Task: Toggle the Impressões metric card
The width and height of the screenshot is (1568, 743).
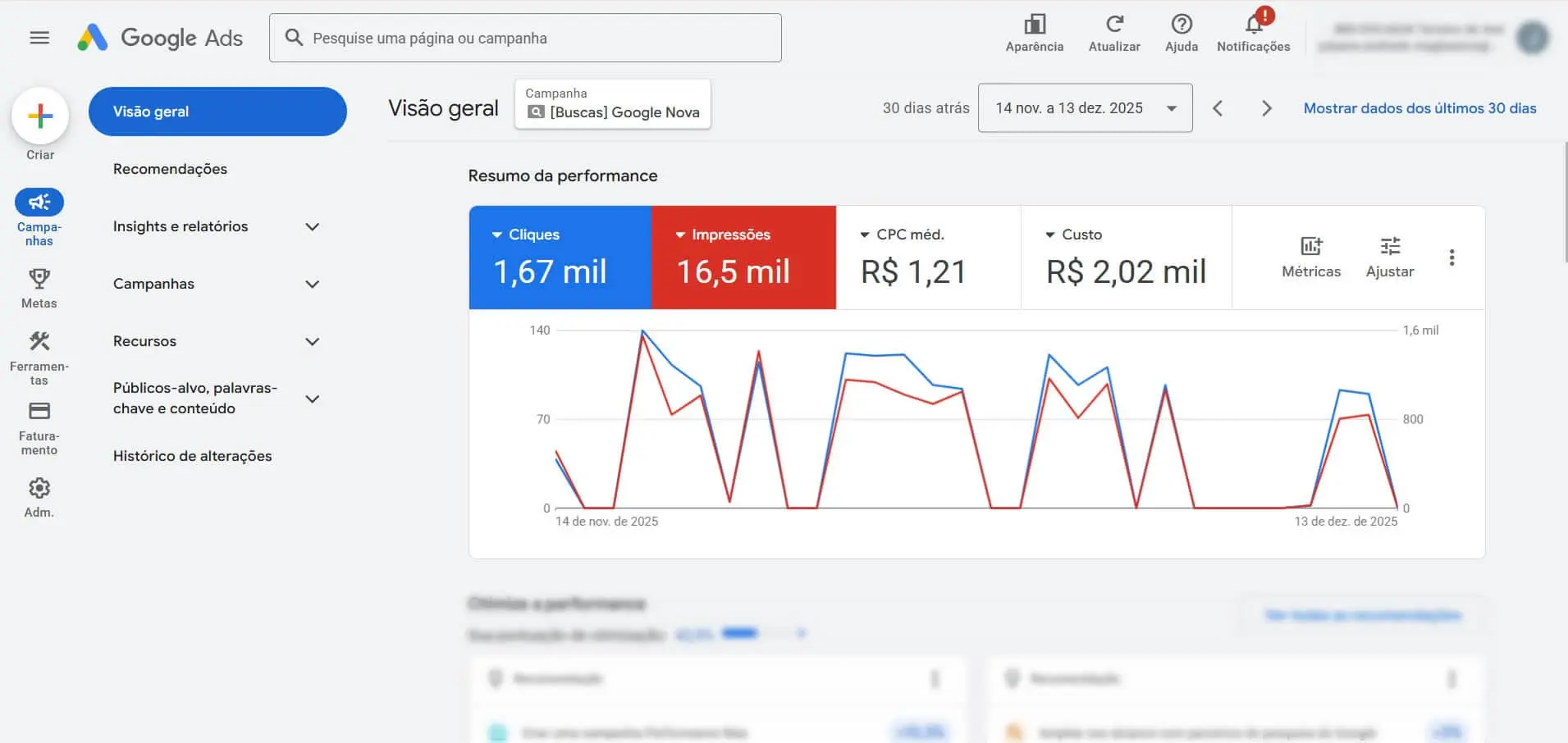Action: (x=743, y=257)
